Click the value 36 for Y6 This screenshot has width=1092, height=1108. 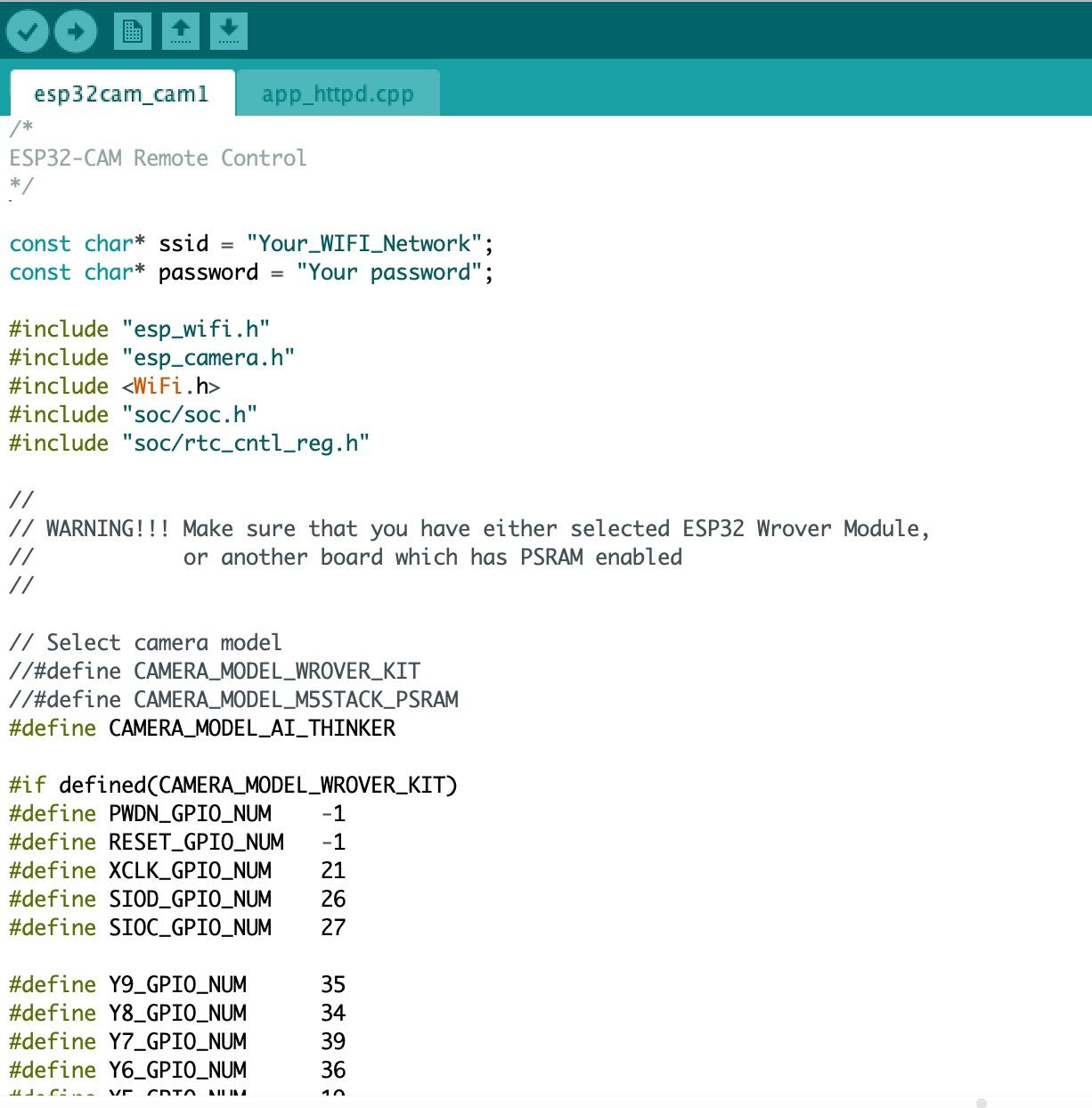pos(333,1070)
